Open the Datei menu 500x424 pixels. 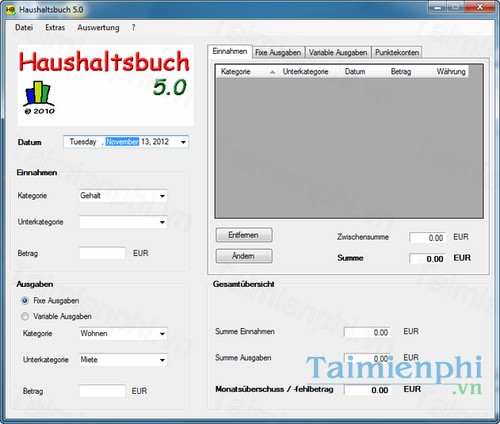click(24, 28)
